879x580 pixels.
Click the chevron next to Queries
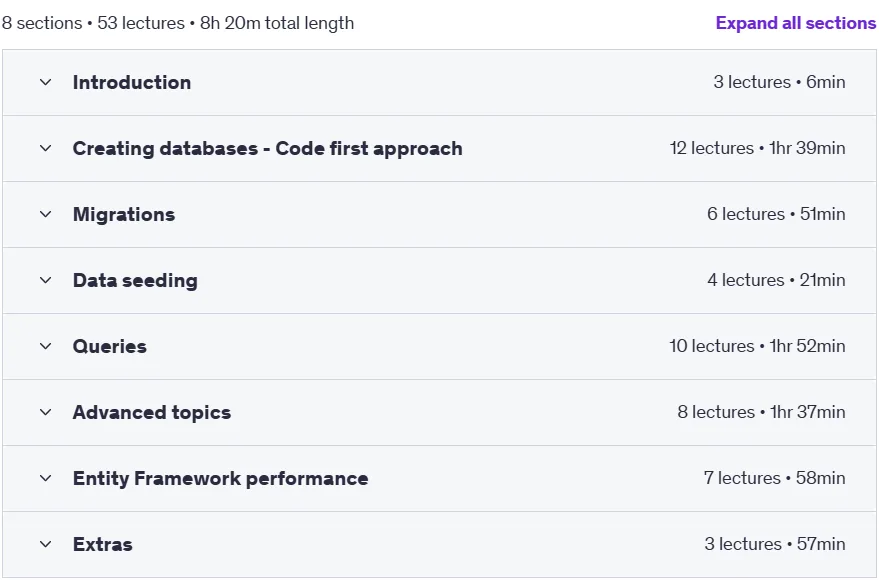click(x=45, y=346)
